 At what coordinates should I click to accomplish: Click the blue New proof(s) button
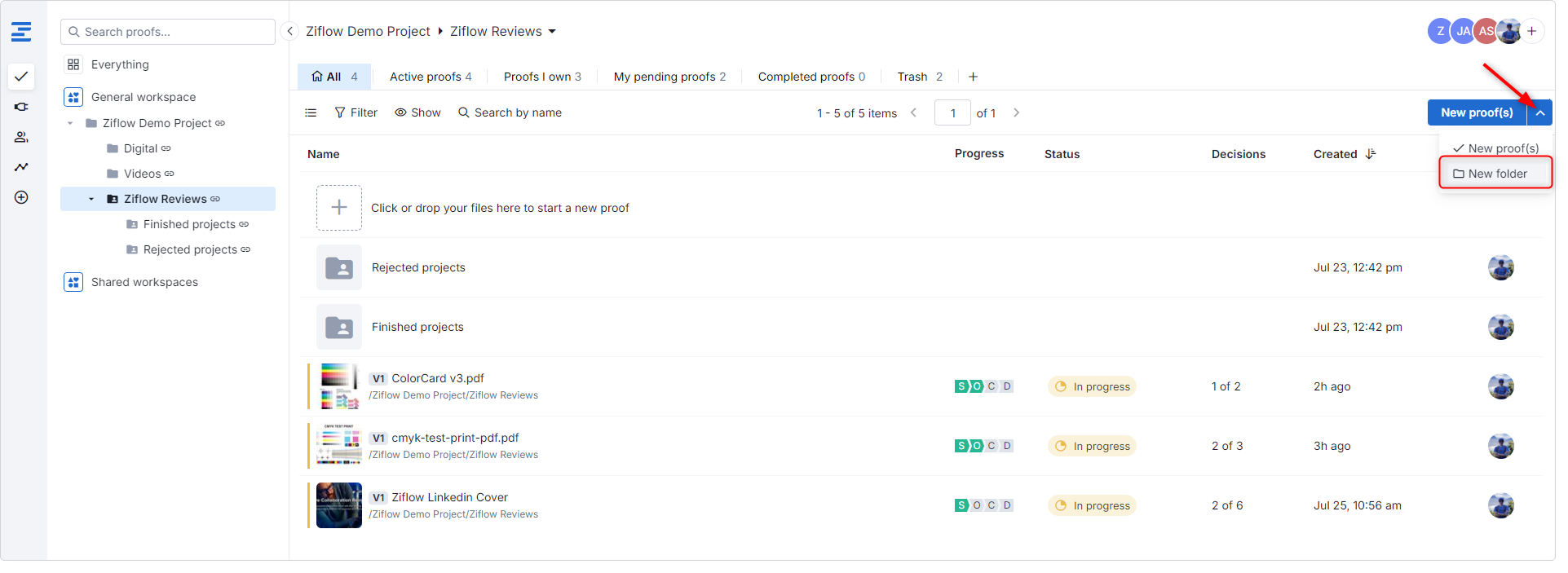click(1477, 112)
